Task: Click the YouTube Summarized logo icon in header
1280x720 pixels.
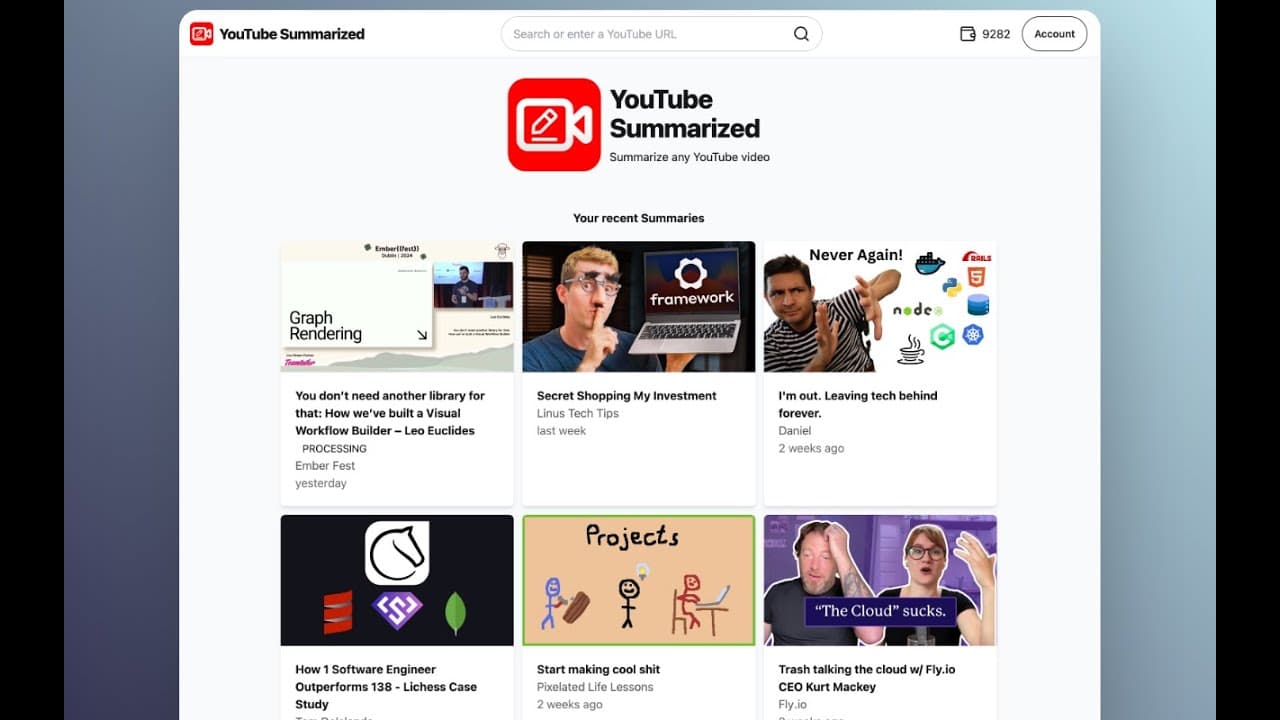Action: (201, 34)
